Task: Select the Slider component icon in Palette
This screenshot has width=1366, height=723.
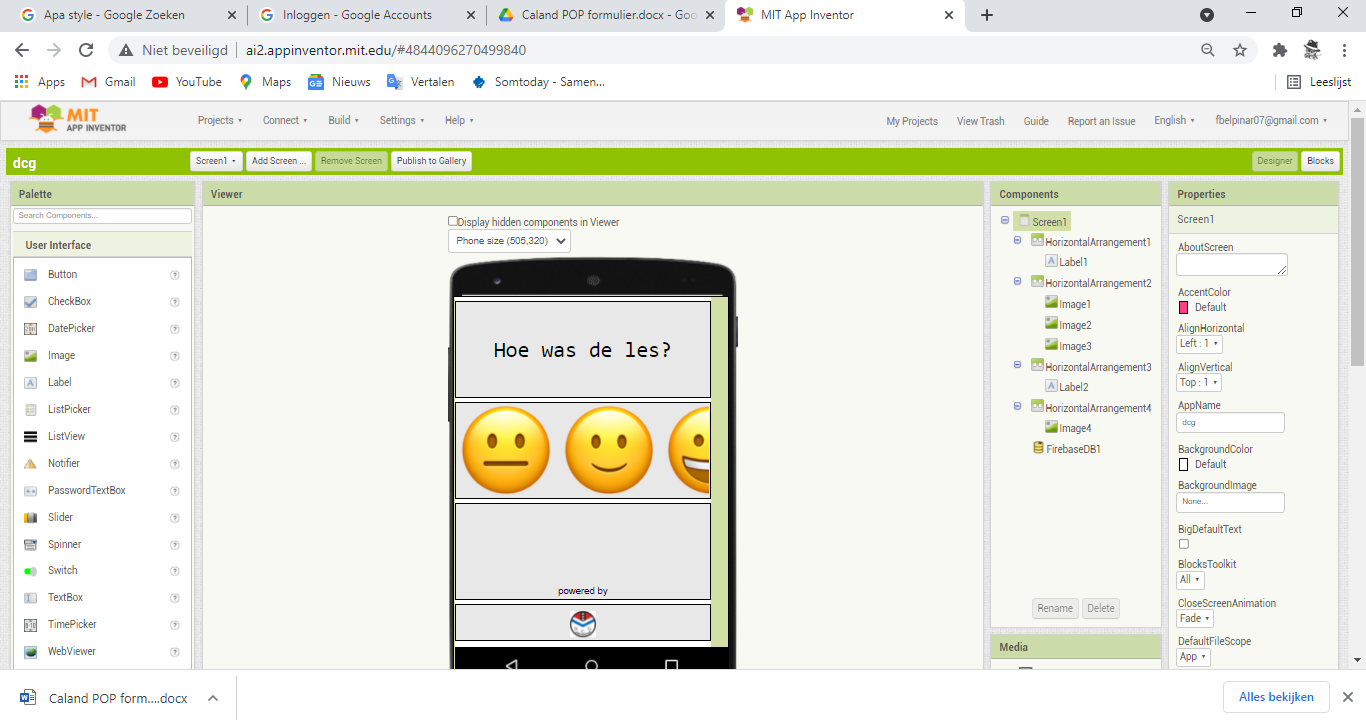Action: [x=30, y=518]
